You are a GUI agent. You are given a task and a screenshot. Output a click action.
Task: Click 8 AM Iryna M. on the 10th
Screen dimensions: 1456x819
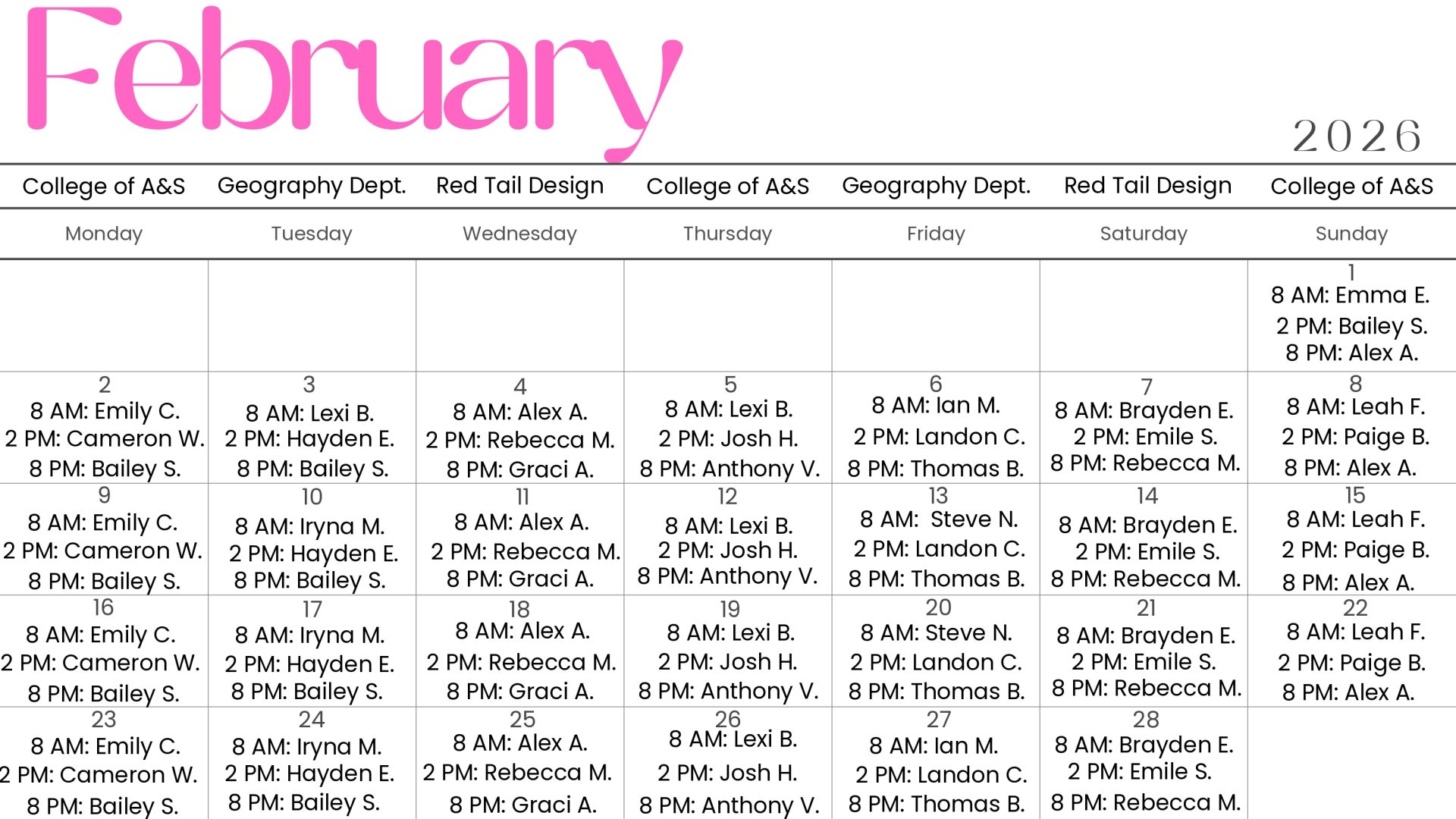pyautogui.click(x=309, y=526)
